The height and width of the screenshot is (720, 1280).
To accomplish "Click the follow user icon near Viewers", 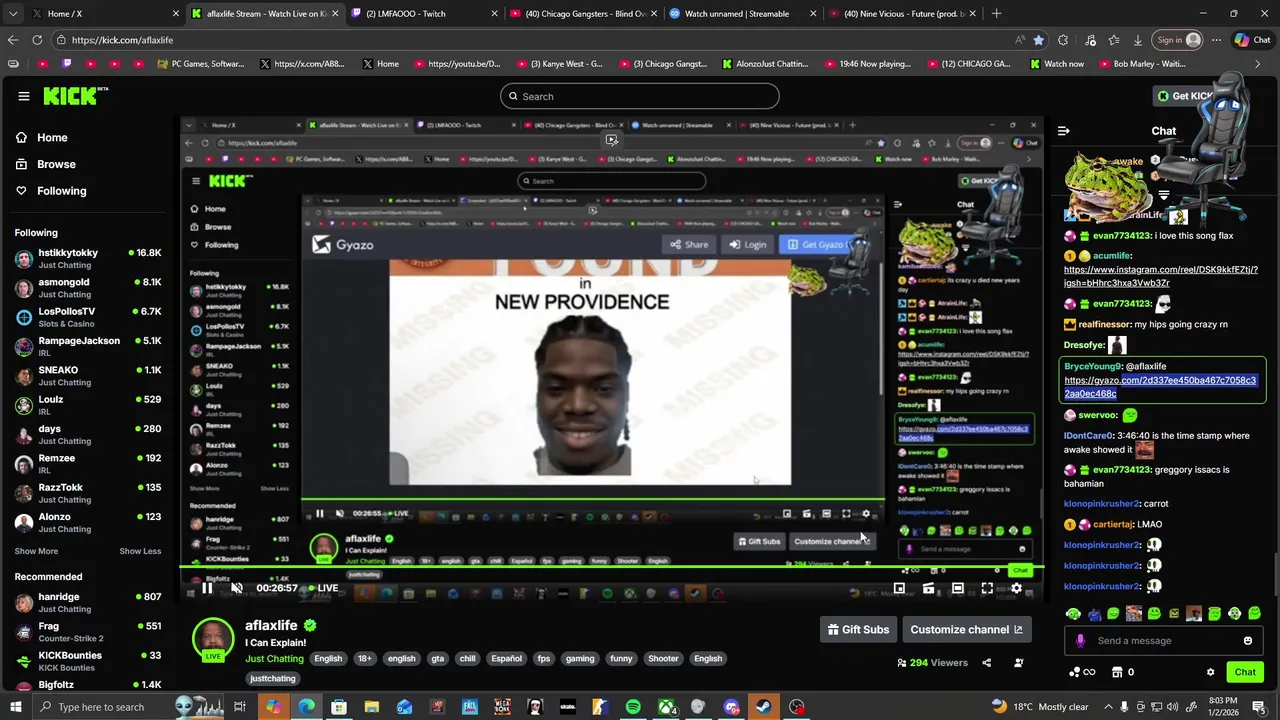I will (1018, 662).
